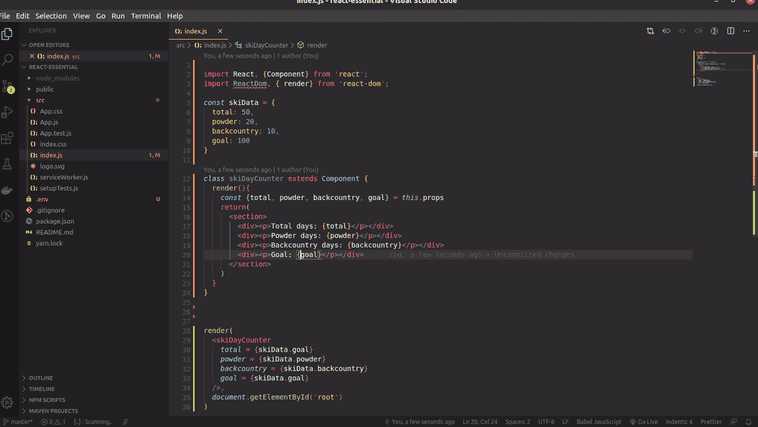
Task: Select the index.js editor tab
Action: [199, 31]
